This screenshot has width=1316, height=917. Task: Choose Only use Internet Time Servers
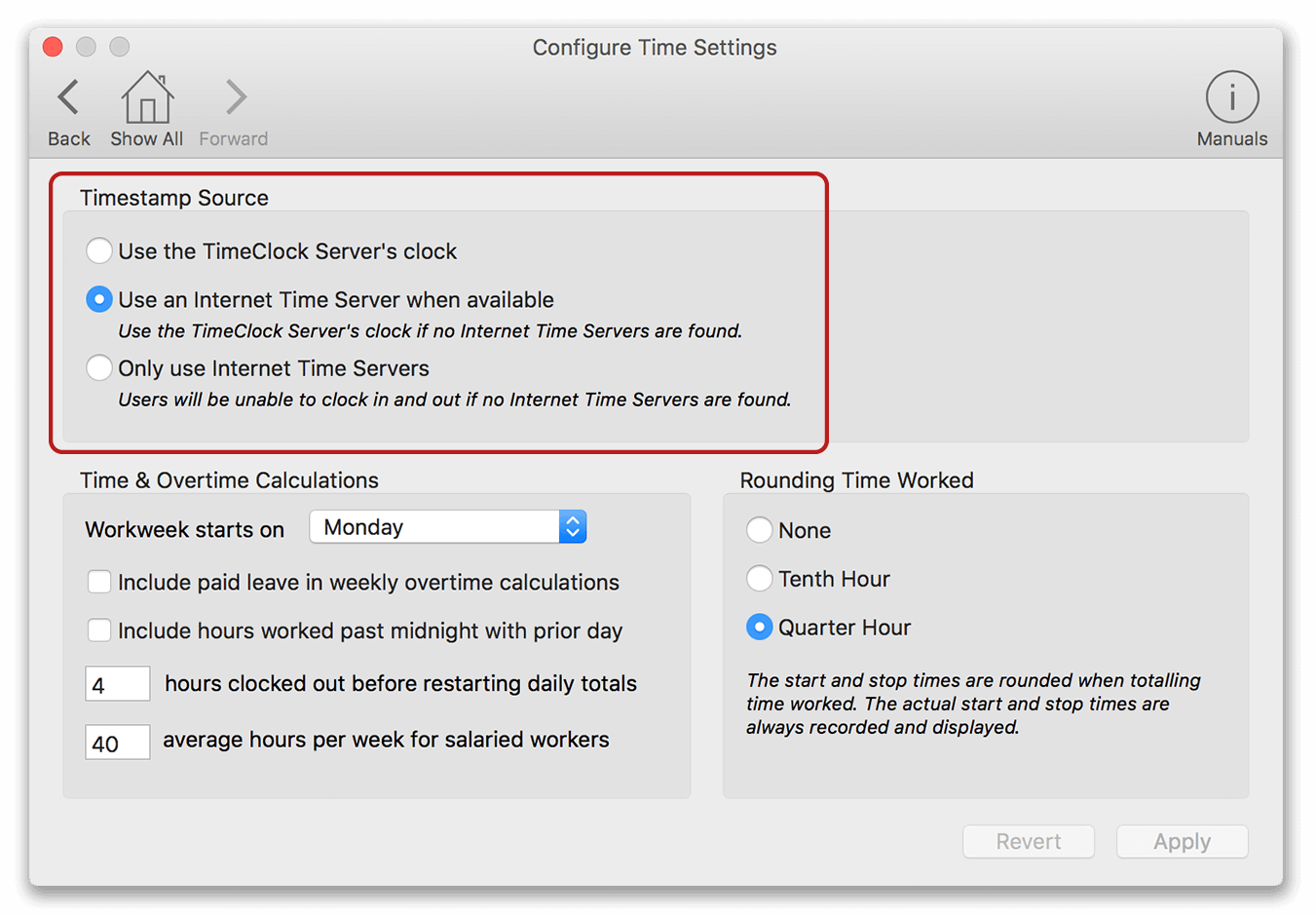tap(99, 368)
